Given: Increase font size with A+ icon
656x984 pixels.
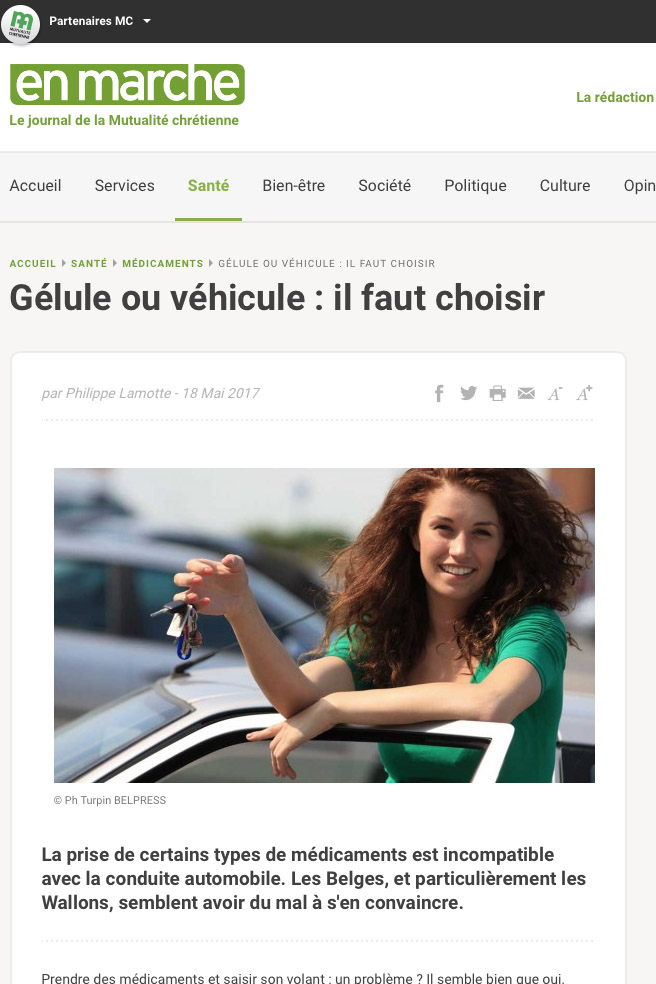Looking at the screenshot, I should 584,393.
